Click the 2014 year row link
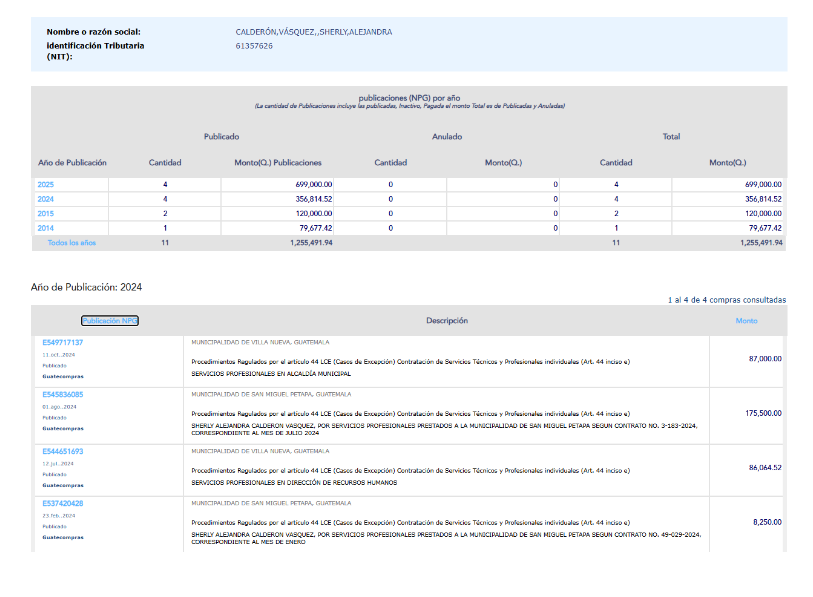The width and height of the screenshot is (813, 597). point(46,228)
